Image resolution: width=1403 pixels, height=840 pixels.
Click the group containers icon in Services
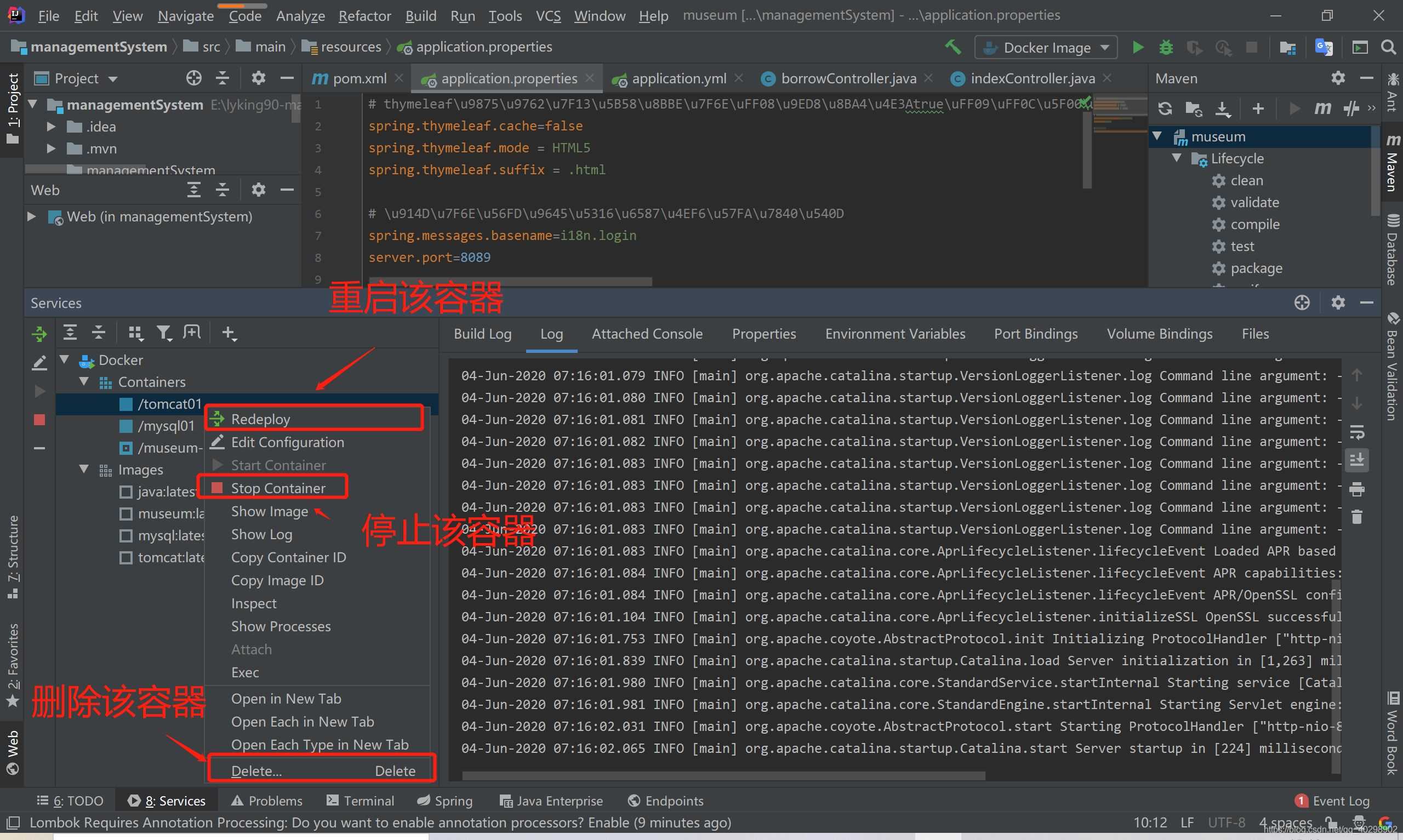coord(135,332)
